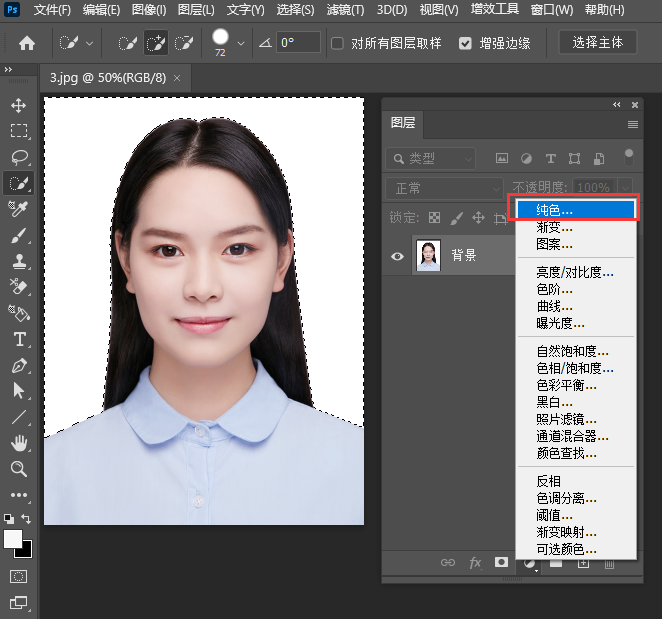Click the Home icon in options bar
662x619 pixels.
tap(27, 43)
